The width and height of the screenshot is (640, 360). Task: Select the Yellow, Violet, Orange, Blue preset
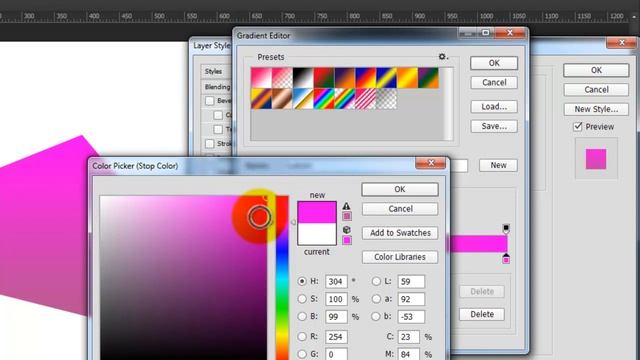pos(261,99)
